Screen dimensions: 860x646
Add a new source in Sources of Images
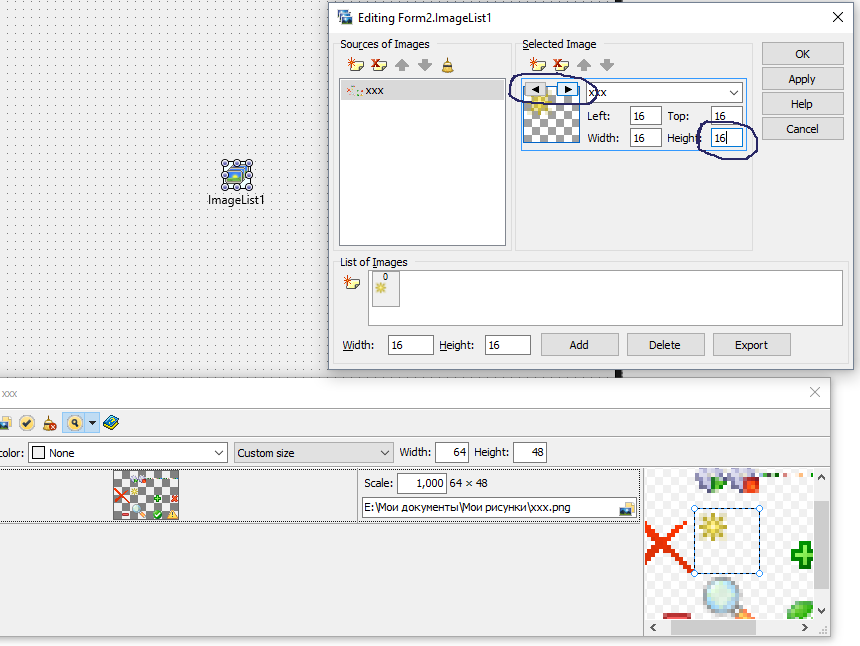click(x=355, y=65)
